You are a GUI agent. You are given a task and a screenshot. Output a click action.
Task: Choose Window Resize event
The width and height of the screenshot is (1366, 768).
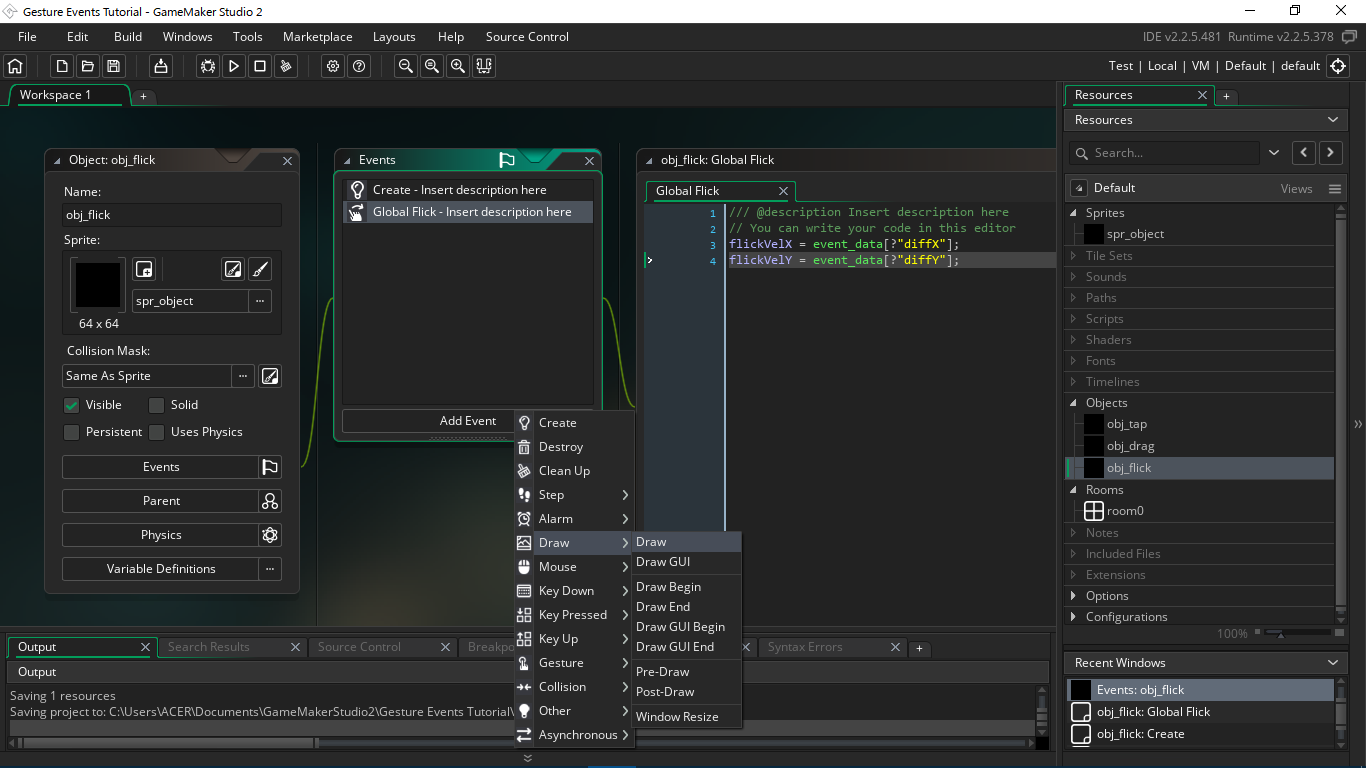tap(687, 717)
